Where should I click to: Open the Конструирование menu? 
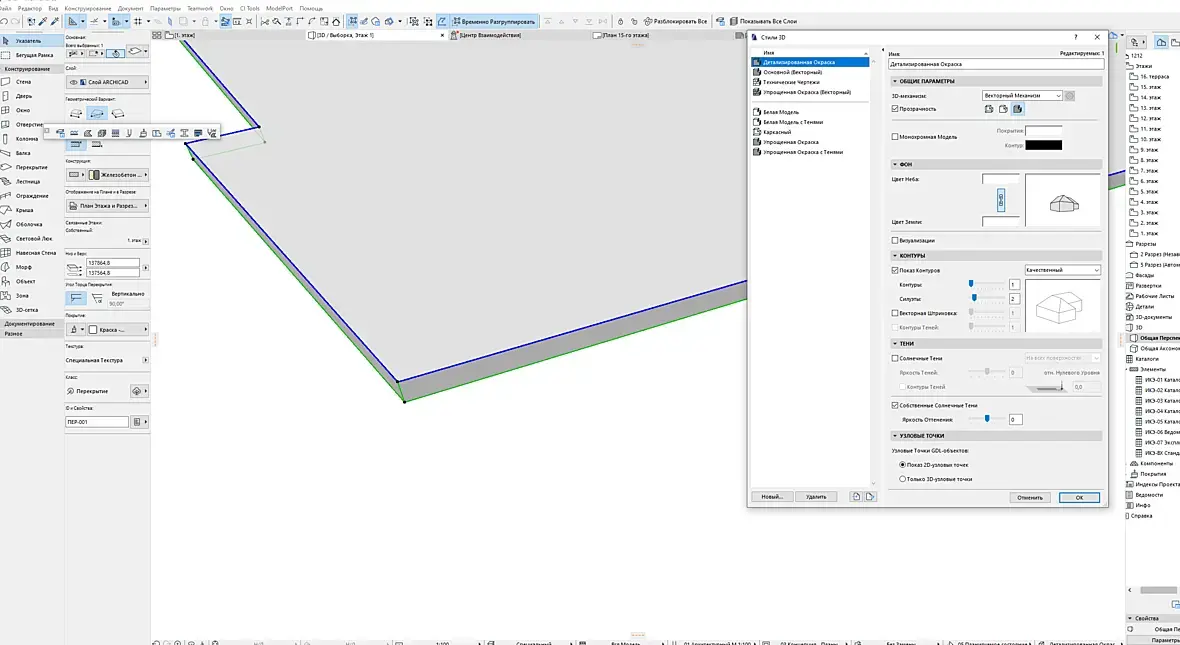pyautogui.click(x=88, y=8)
